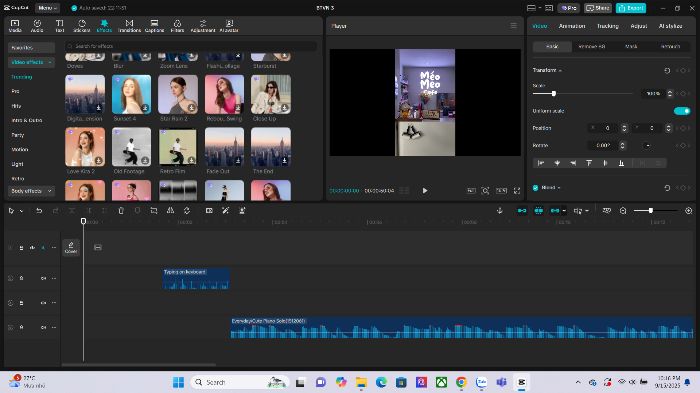Rotate the clip using timeline toolbar icon
The image size is (700, 393).
coord(187,210)
